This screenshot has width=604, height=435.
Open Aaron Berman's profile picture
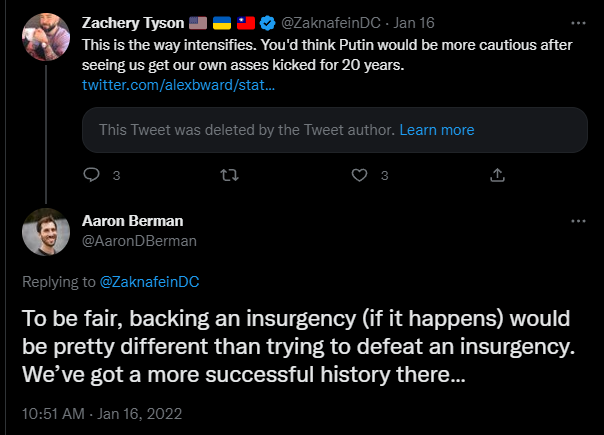tap(45, 233)
